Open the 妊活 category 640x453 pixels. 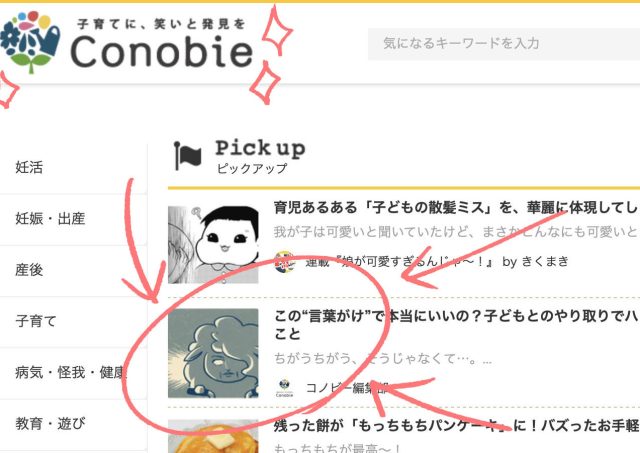pyautogui.click(x=73, y=168)
